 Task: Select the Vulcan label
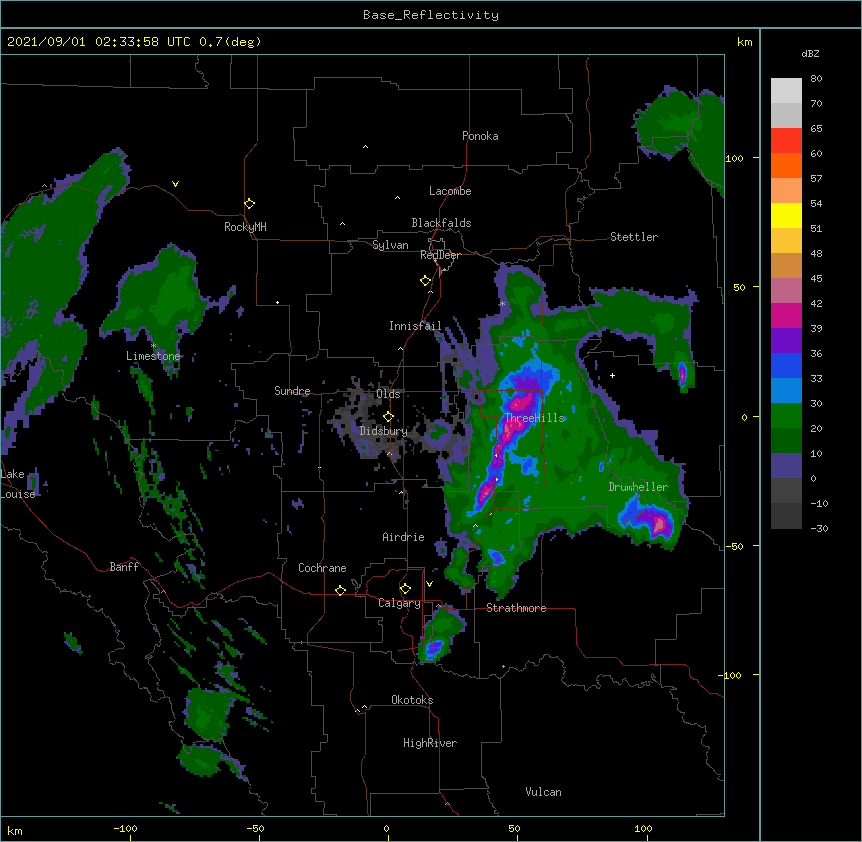[x=543, y=792]
